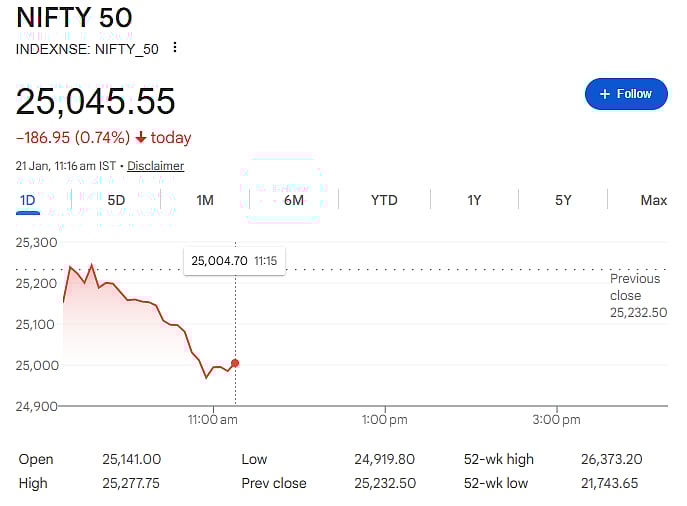Switch to the 5Y chart range
Image resolution: width=687 pixels, height=506 pixels.
(563, 200)
